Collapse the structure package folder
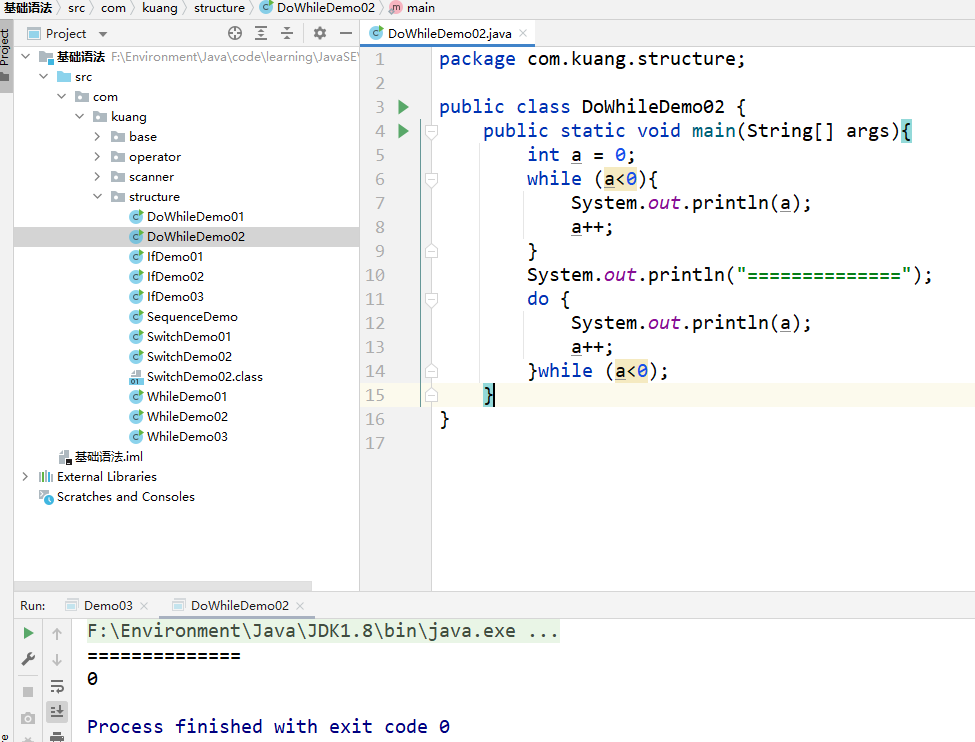This screenshot has width=975, height=742. [x=97, y=197]
